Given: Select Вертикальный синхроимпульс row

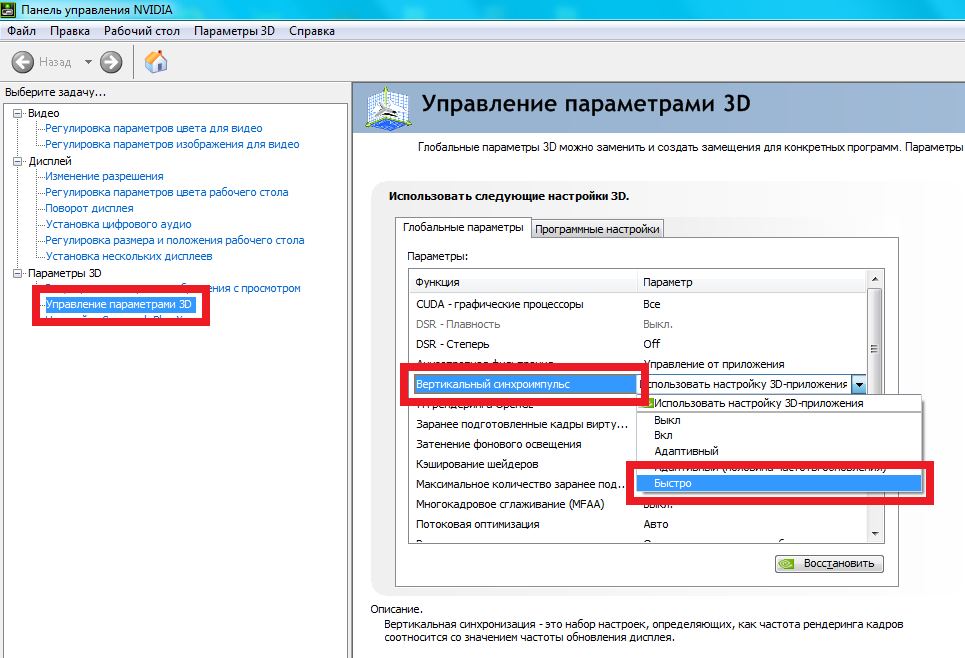Looking at the screenshot, I should (526, 384).
